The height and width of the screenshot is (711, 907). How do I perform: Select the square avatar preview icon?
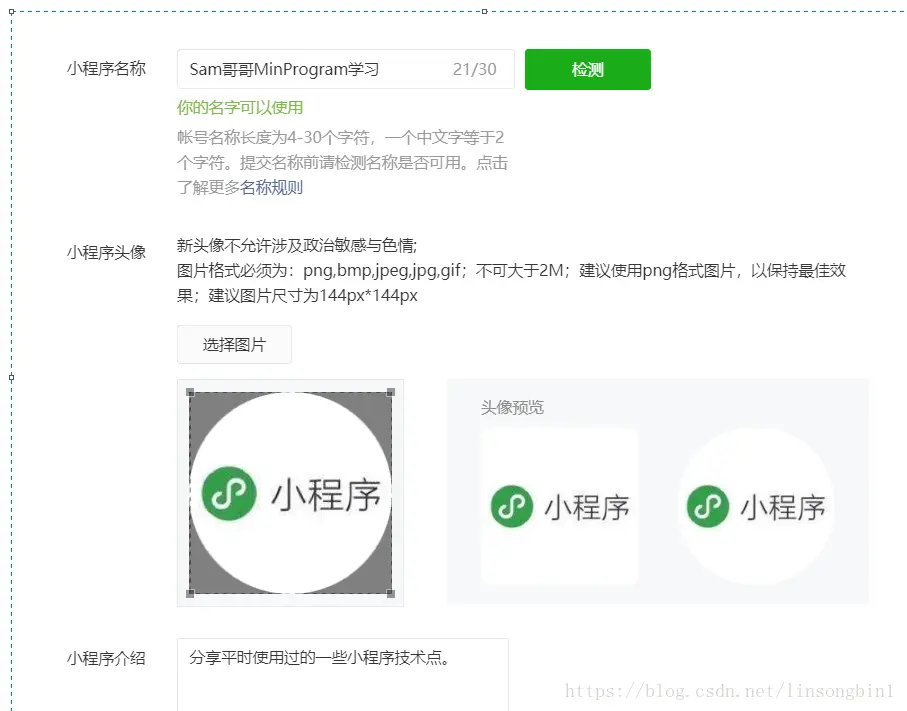tap(560, 505)
